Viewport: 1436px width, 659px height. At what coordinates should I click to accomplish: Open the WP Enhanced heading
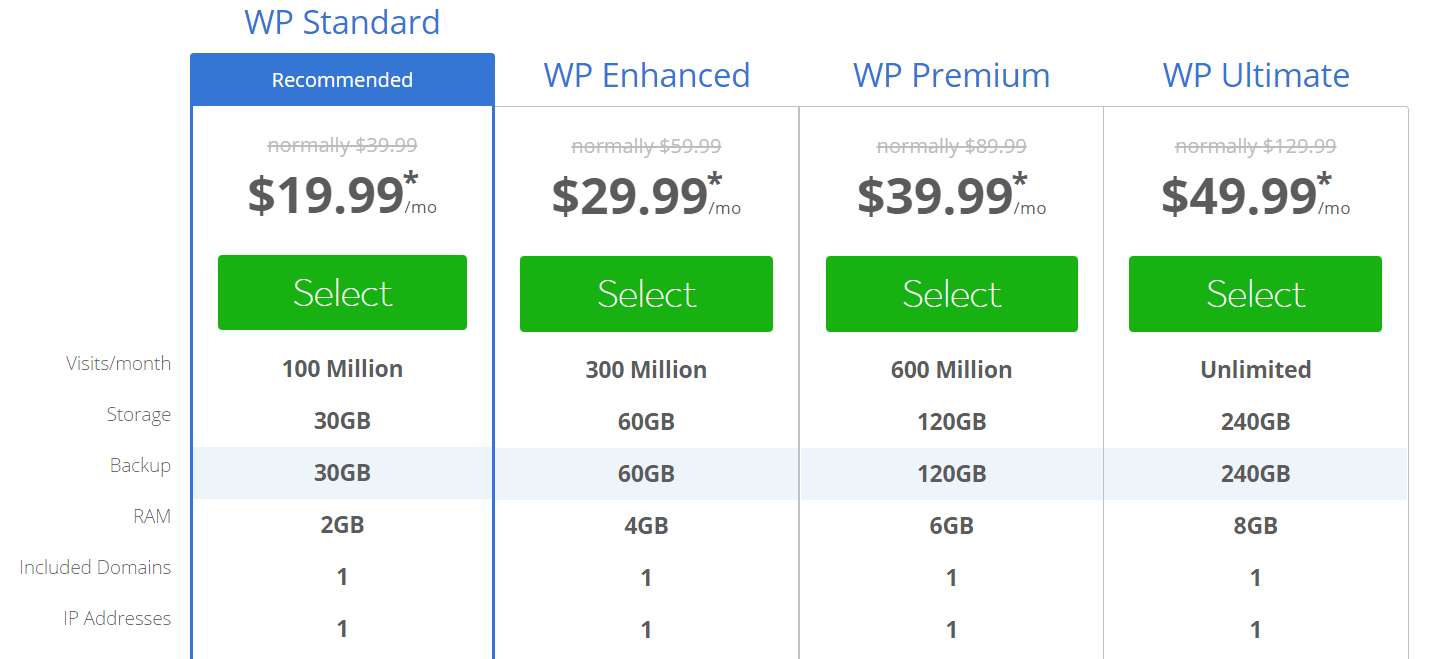[647, 76]
